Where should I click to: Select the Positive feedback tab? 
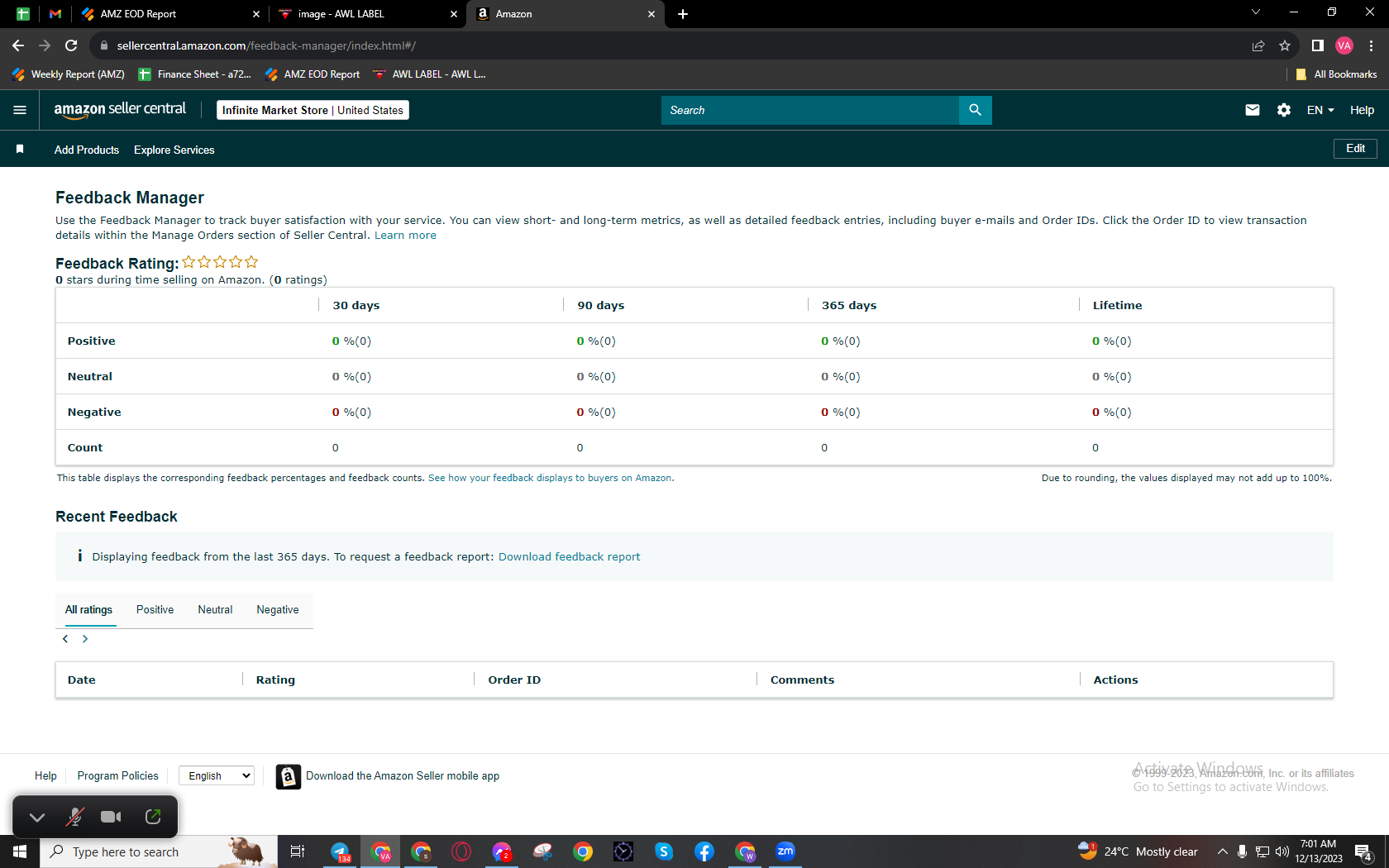(155, 610)
